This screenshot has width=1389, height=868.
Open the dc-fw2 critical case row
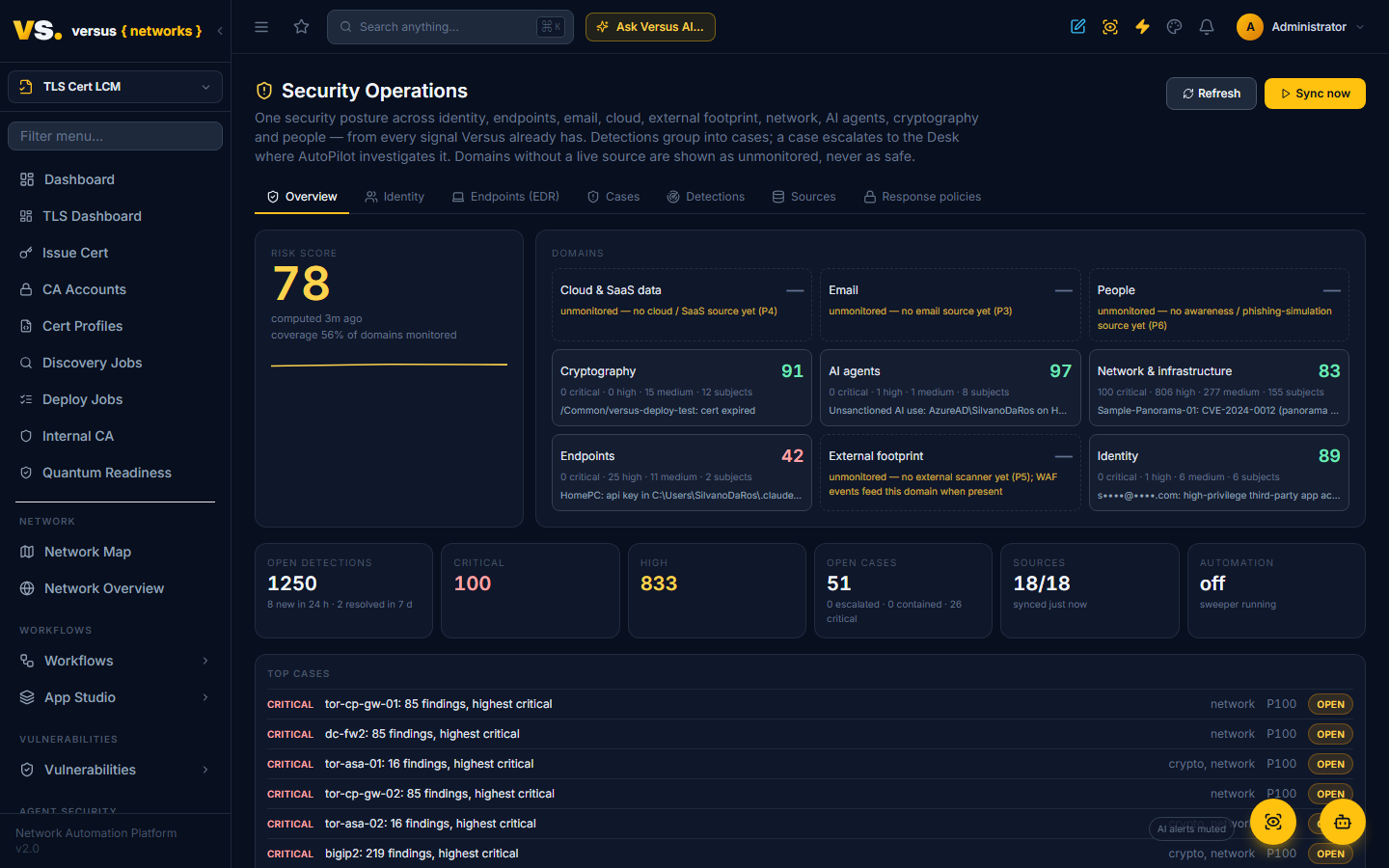tap(810, 734)
